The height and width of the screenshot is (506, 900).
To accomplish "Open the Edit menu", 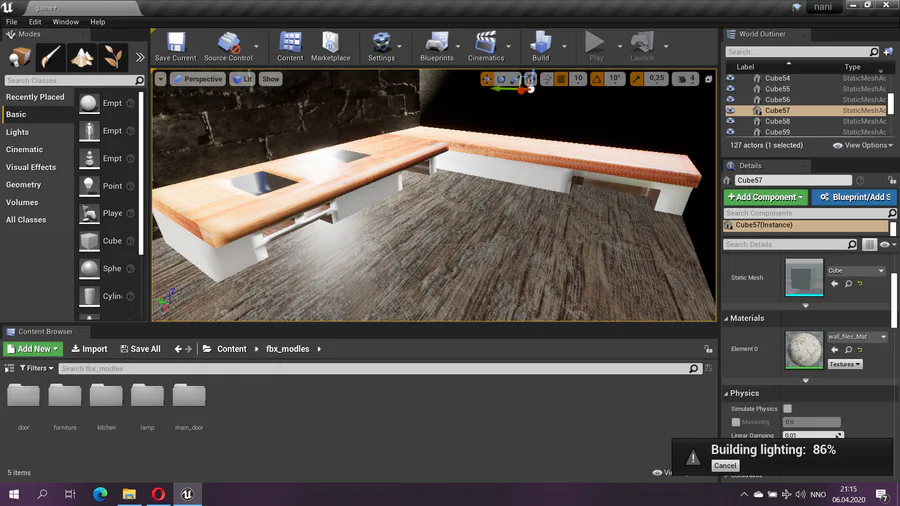I will [35, 22].
